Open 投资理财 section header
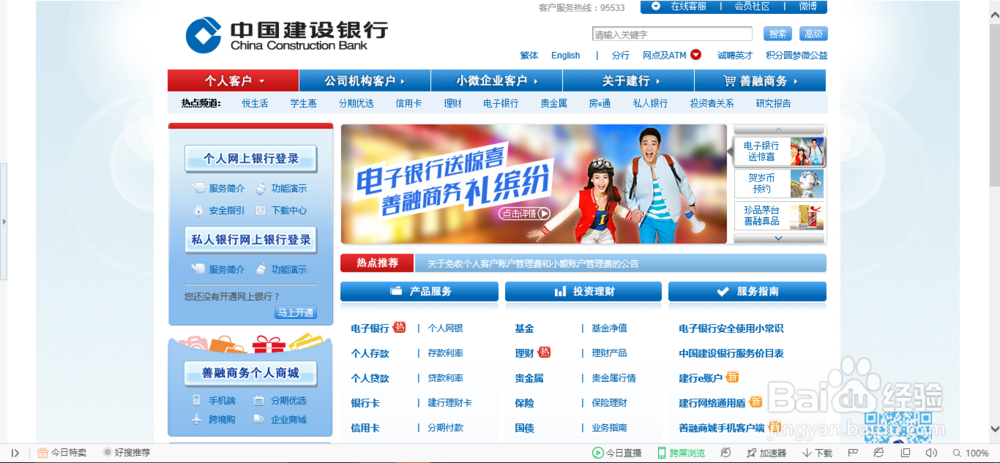 coord(584,291)
